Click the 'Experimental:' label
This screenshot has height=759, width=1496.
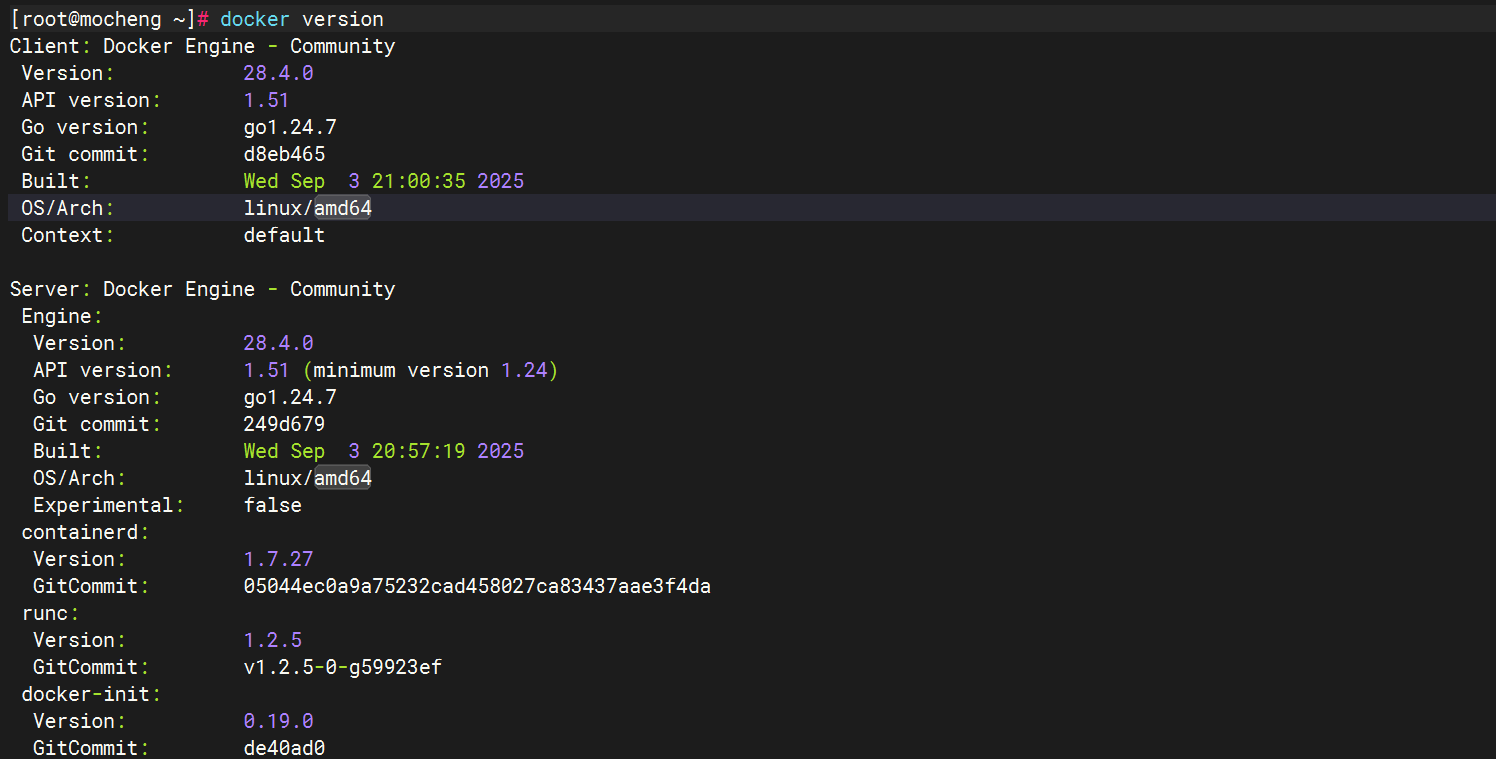click(x=109, y=505)
